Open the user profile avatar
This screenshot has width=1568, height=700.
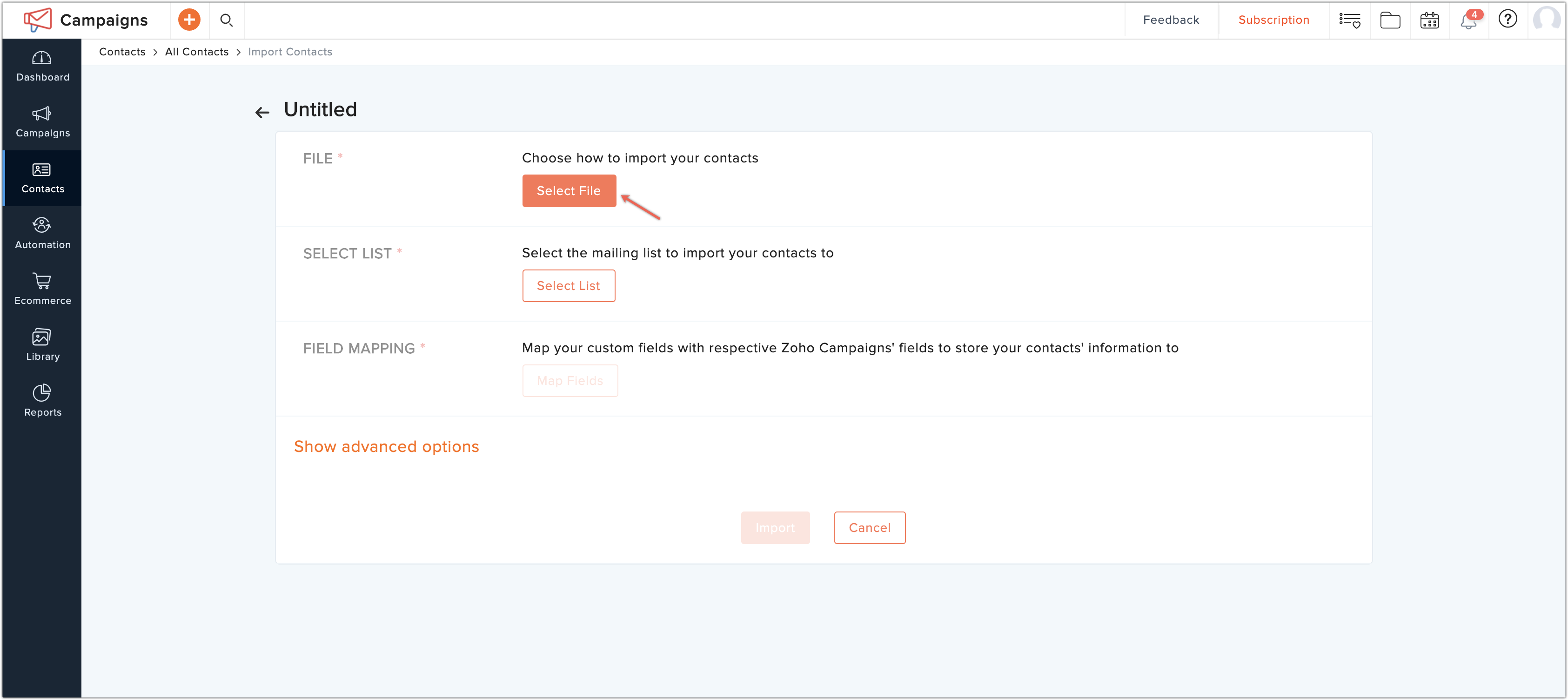click(x=1546, y=20)
